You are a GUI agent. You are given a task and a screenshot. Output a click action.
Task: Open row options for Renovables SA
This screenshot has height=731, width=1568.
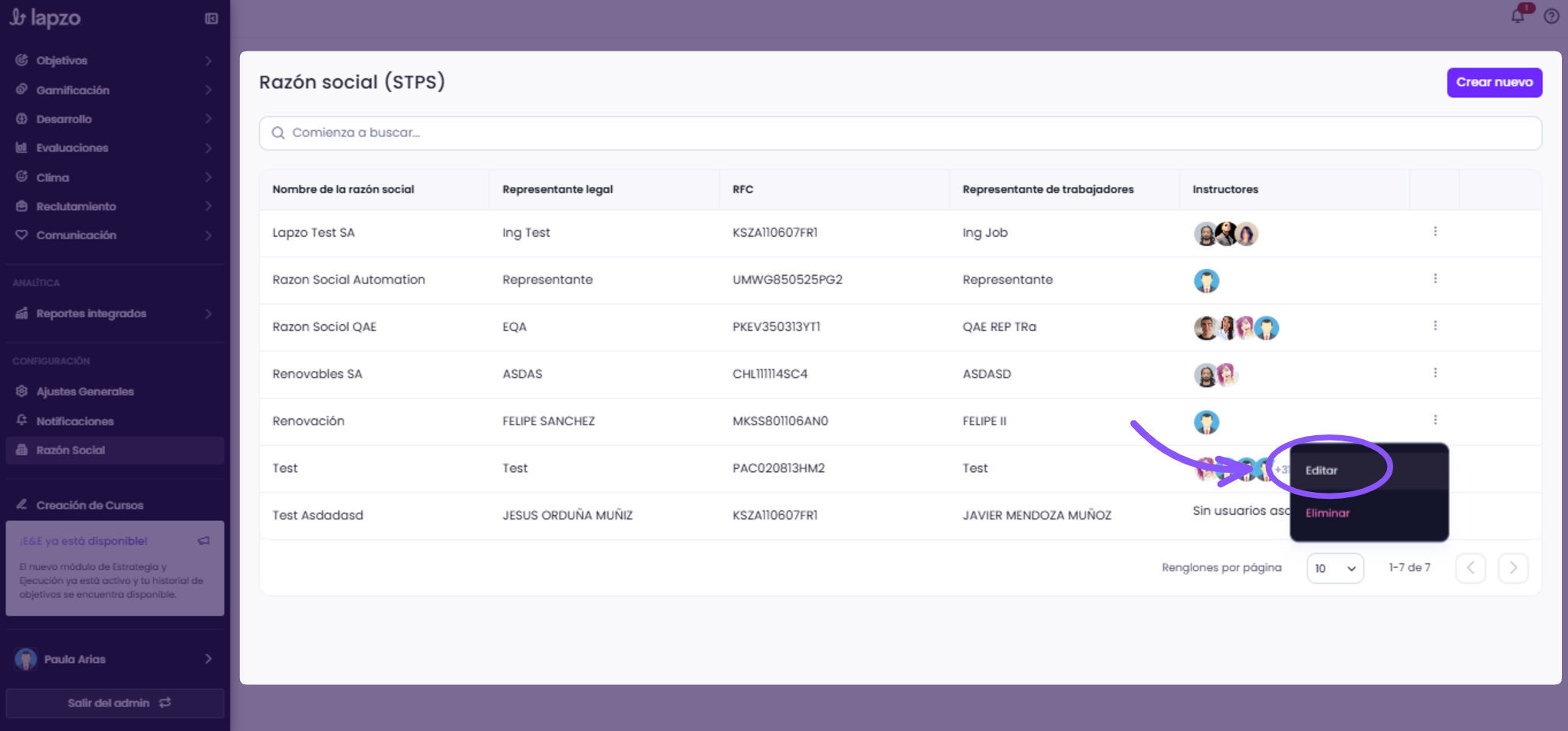[1435, 373]
